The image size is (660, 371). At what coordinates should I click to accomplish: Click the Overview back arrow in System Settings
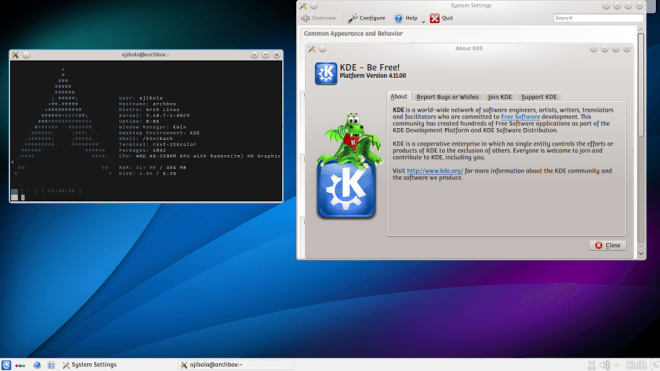click(x=319, y=18)
